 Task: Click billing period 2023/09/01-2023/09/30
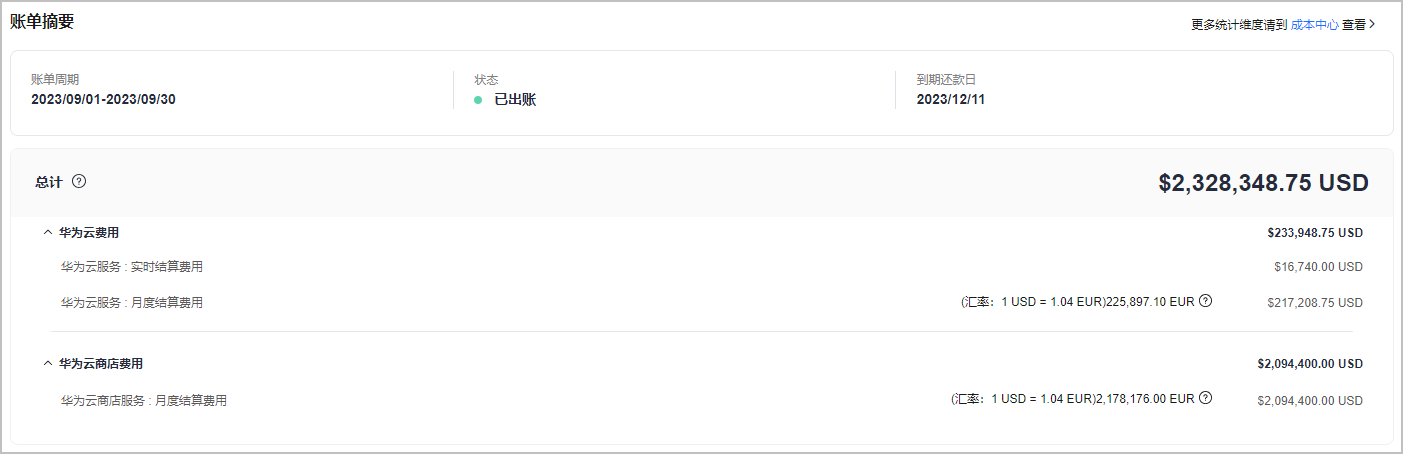pos(103,99)
